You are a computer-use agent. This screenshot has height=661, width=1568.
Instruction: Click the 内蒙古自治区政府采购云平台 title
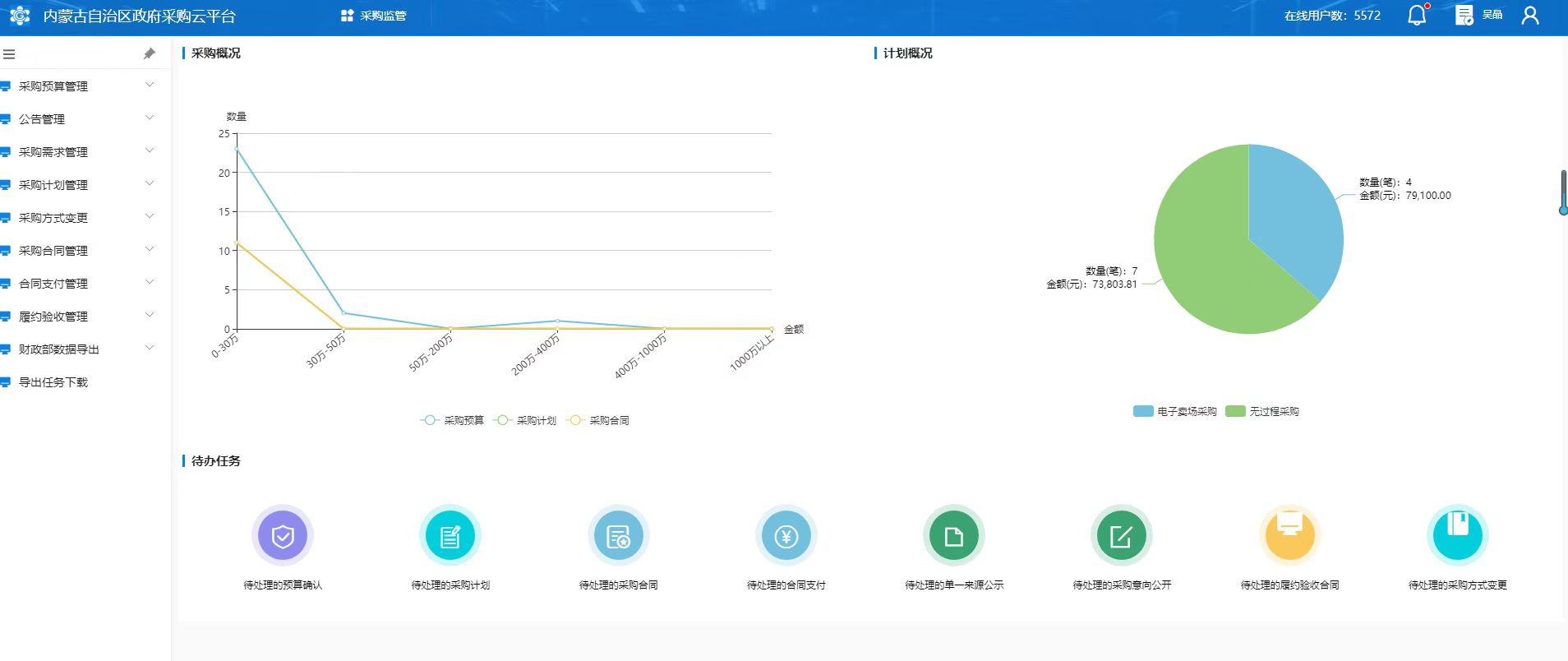[140, 16]
